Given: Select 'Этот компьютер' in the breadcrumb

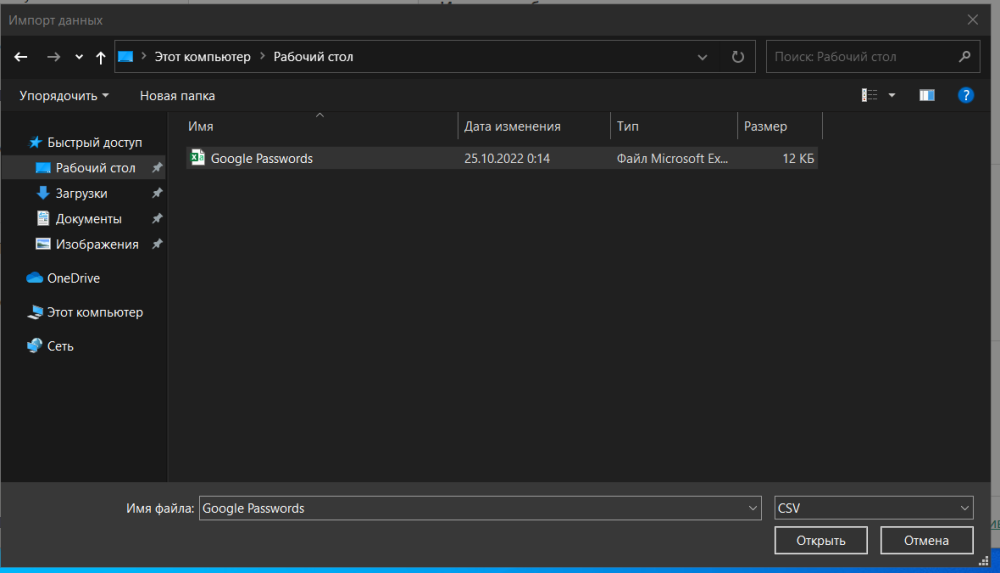Looking at the screenshot, I should click(x=202, y=57).
